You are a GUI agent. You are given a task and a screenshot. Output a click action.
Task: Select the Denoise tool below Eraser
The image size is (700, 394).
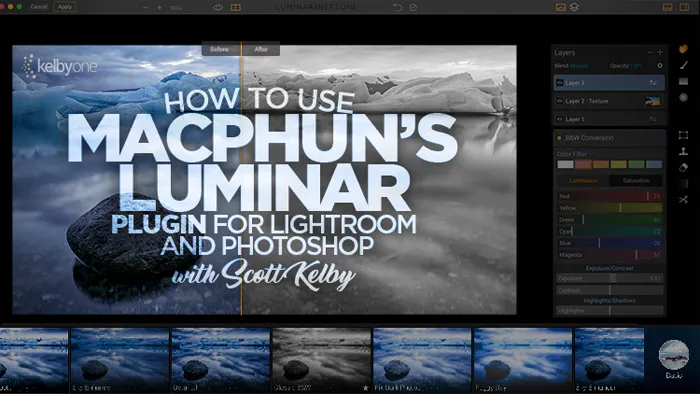[x=683, y=183]
